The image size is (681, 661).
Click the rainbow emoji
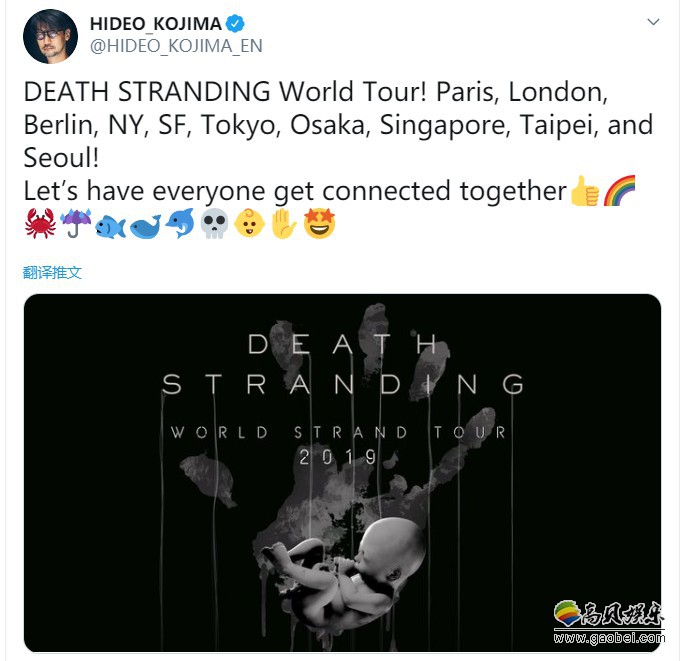[x=620, y=190]
